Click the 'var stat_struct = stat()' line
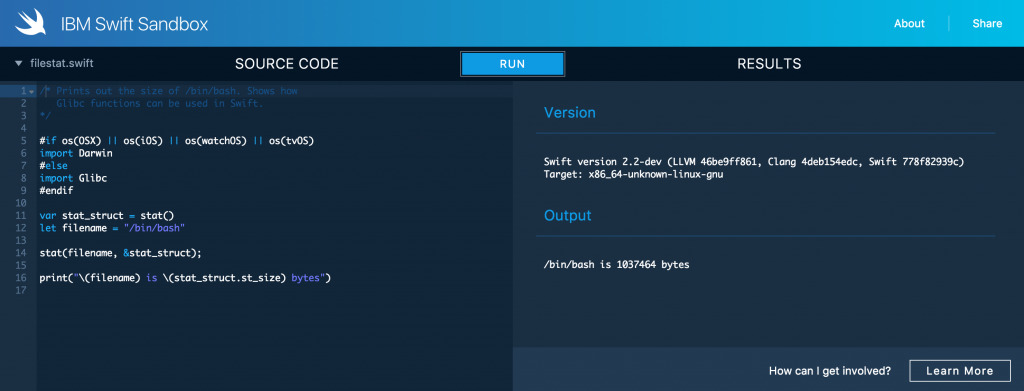 click(x=107, y=215)
